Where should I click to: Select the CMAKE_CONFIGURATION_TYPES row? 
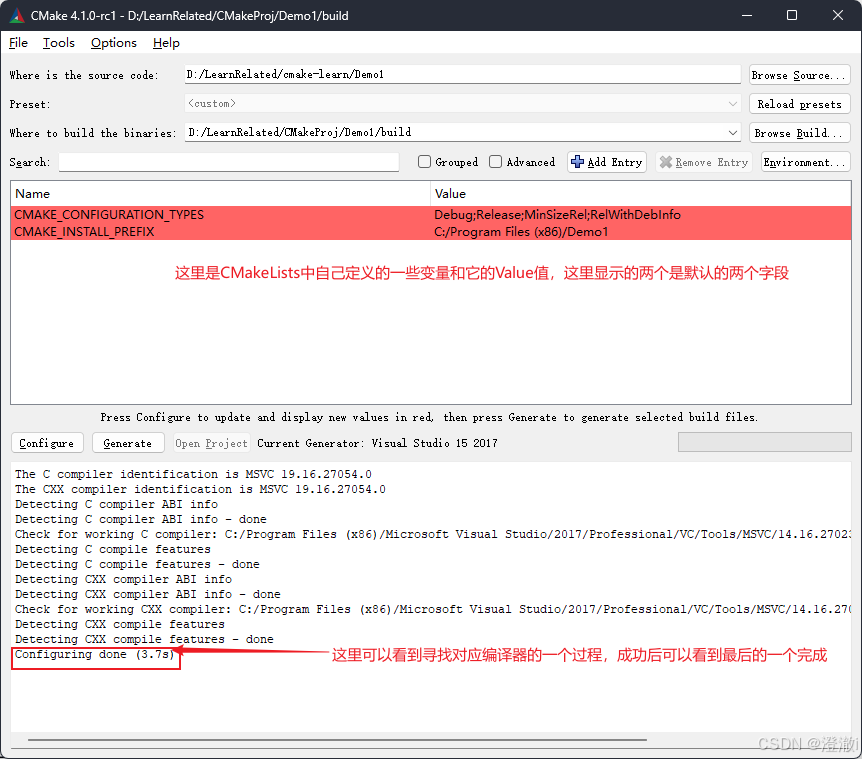click(x=430, y=214)
